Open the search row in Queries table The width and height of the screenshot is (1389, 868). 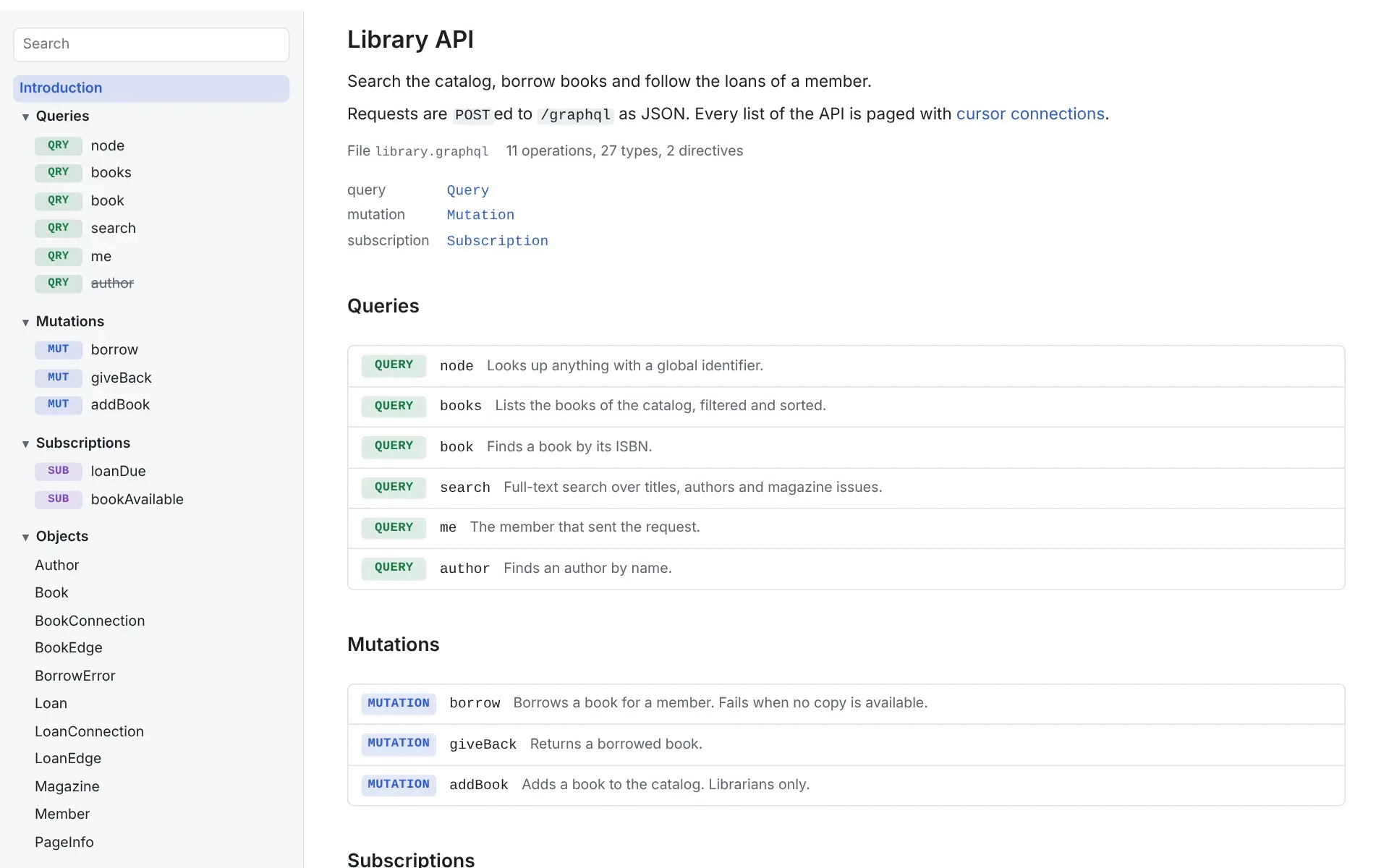point(846,488)
